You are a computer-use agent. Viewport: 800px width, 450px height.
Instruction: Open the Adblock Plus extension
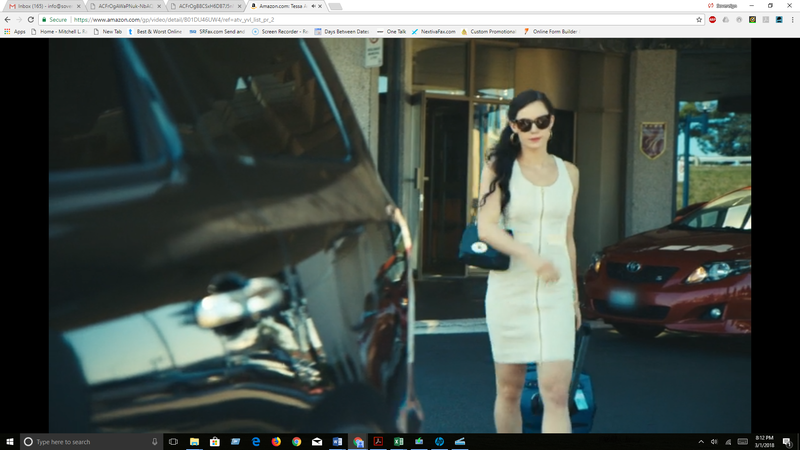[x=712, y=19]
